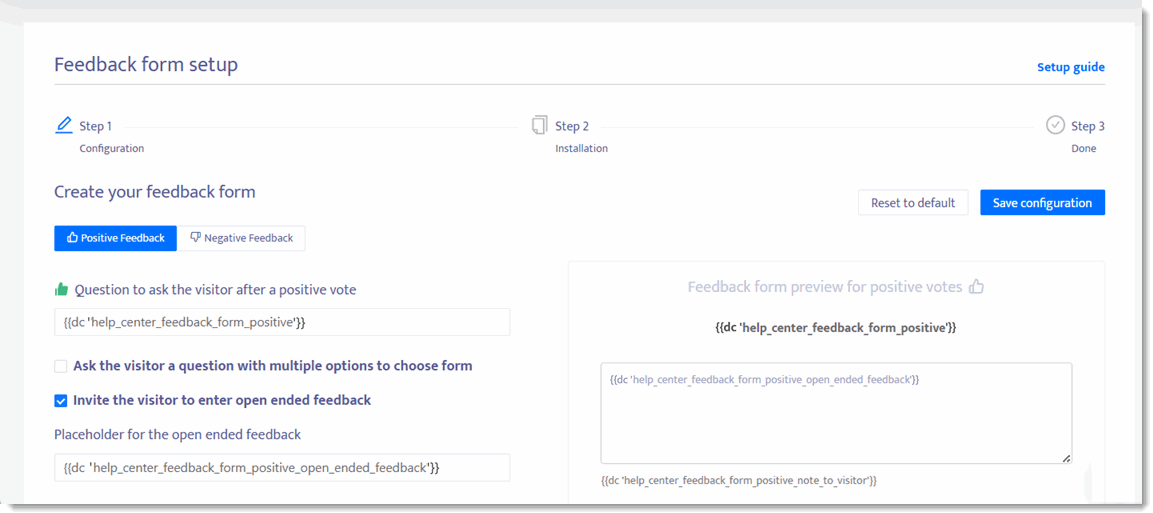Click the Step 3 label

(x=1088, y=126)
